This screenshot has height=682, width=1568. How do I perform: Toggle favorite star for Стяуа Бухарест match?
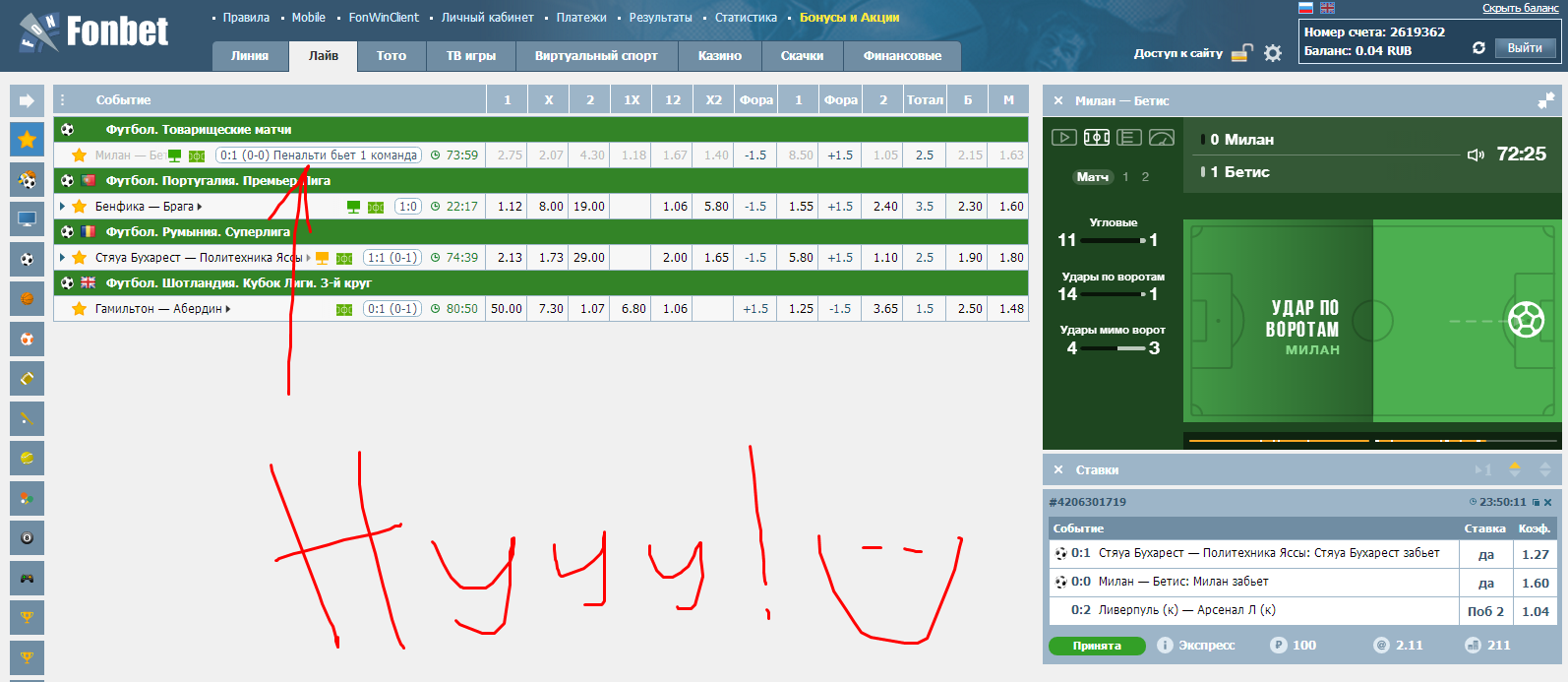[80, 258]
